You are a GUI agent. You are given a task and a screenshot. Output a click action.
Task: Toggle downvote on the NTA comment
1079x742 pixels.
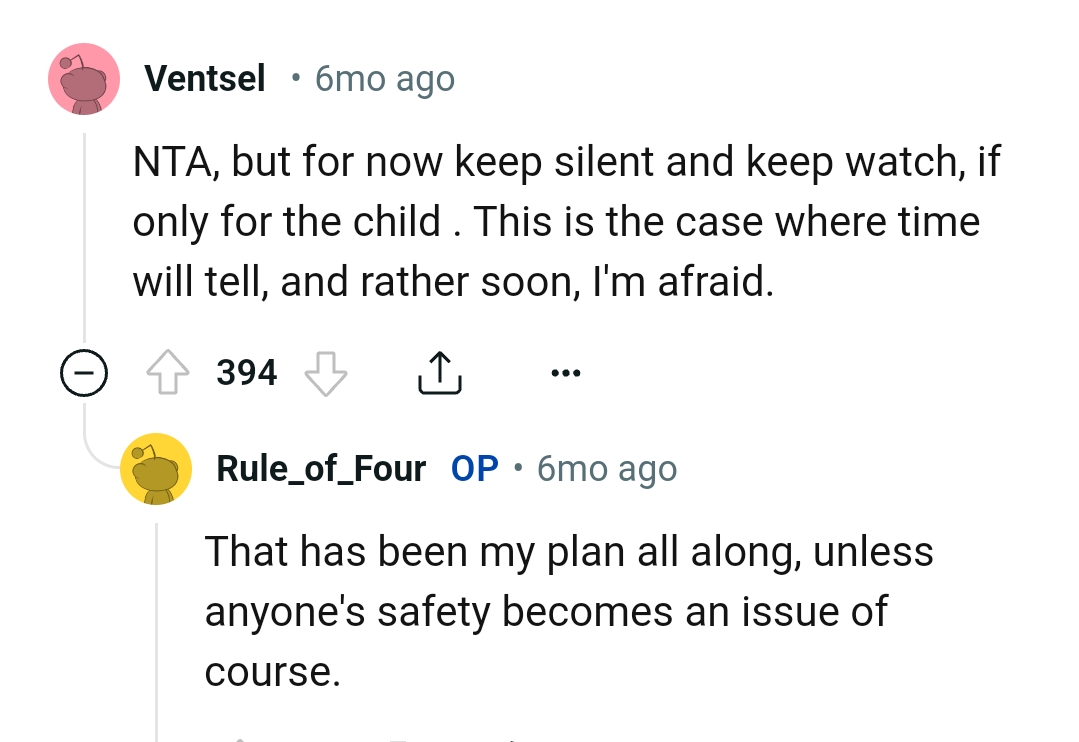coord(326,374)
